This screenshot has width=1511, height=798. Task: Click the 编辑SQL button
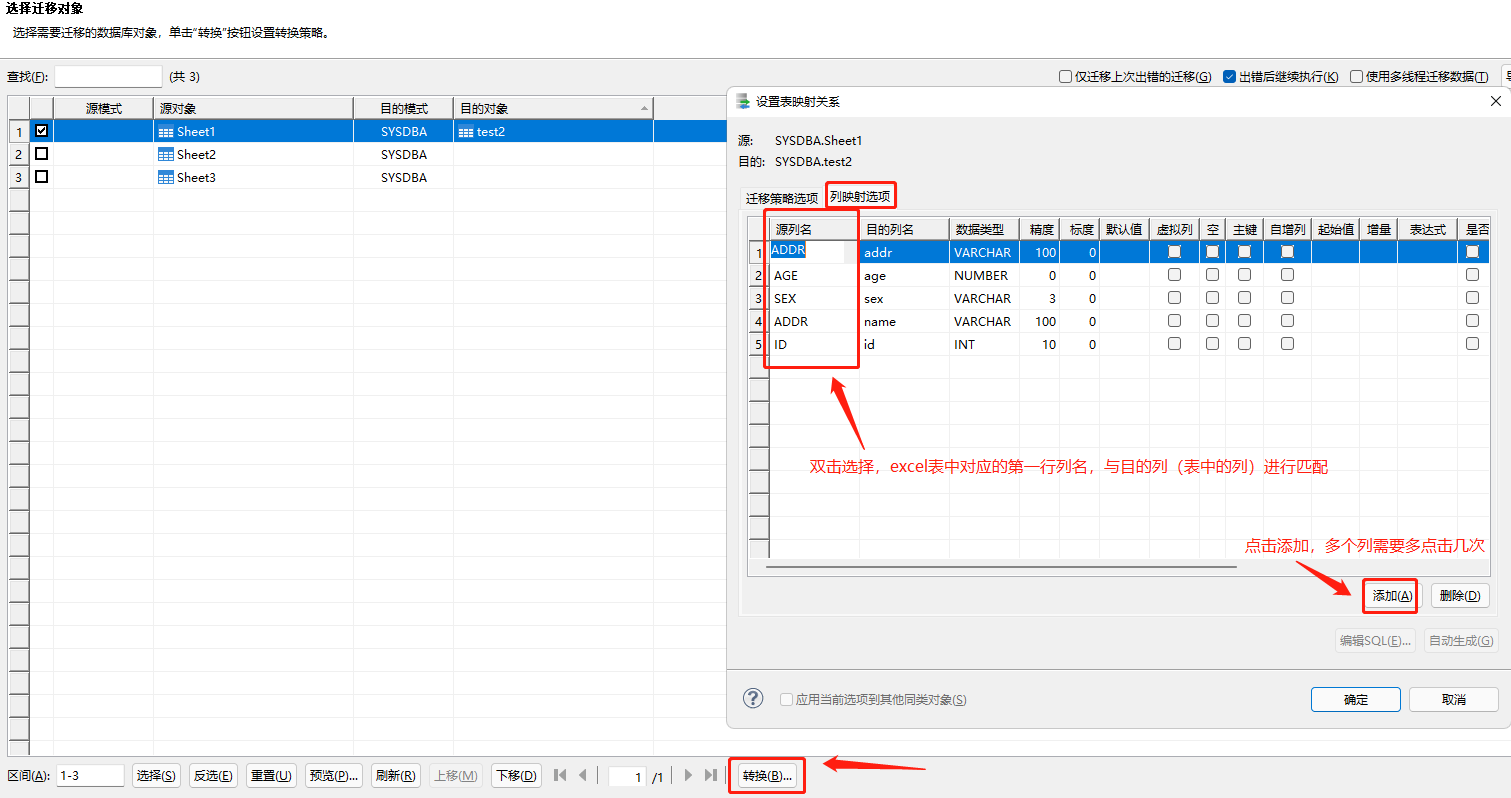[1375, 641]
